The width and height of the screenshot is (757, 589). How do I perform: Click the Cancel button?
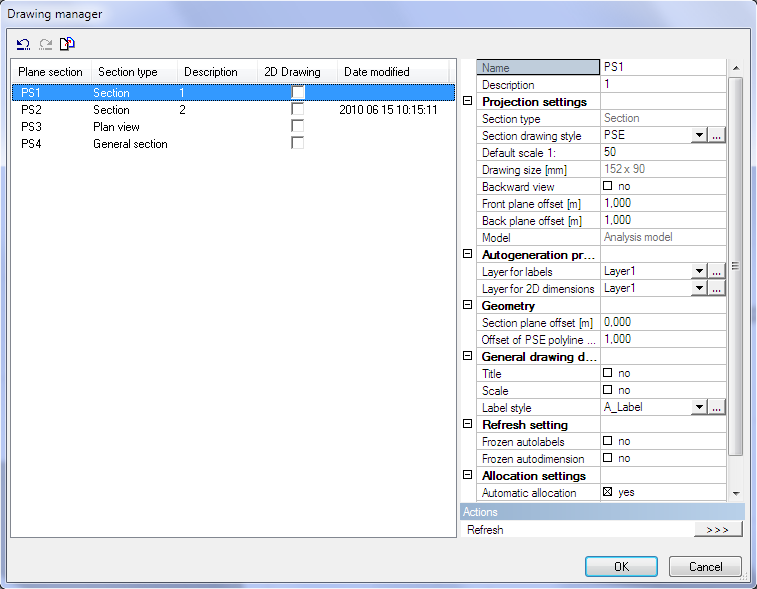(705, 566)
